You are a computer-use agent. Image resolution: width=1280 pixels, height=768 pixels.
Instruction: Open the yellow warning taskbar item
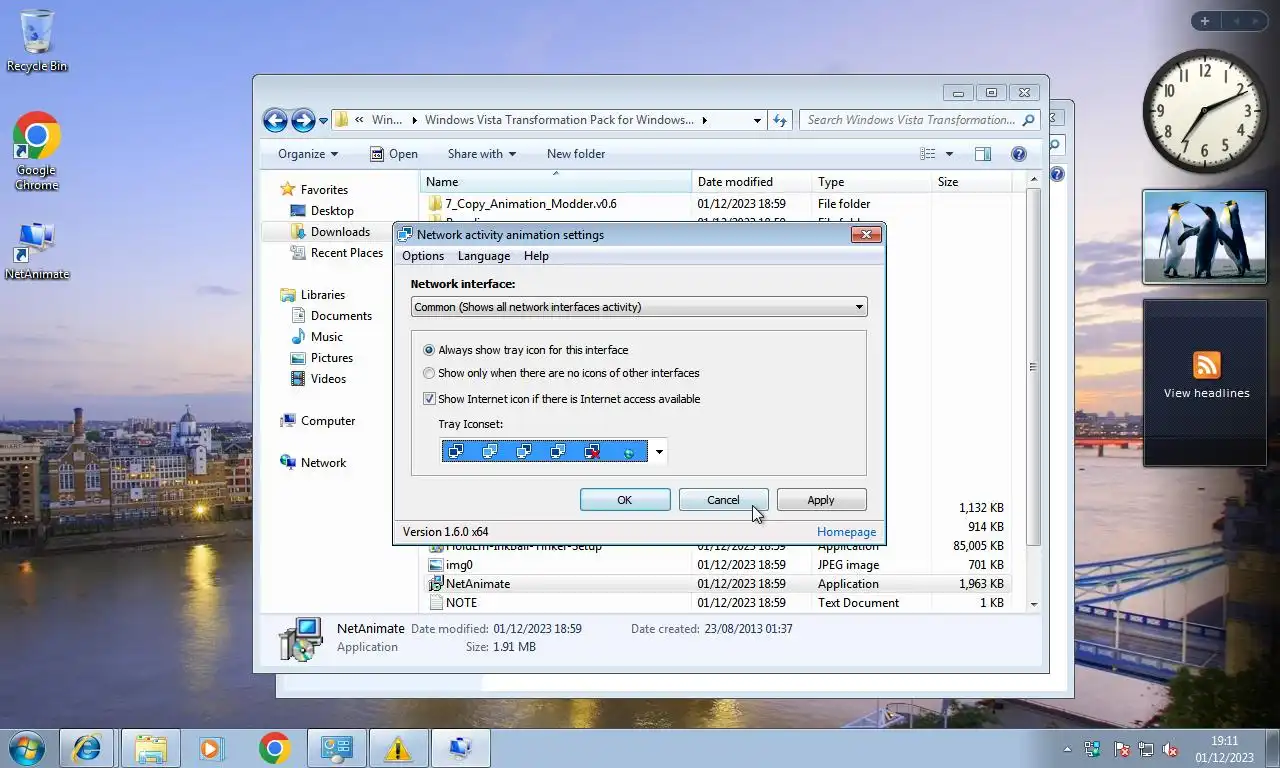[398, 748]
